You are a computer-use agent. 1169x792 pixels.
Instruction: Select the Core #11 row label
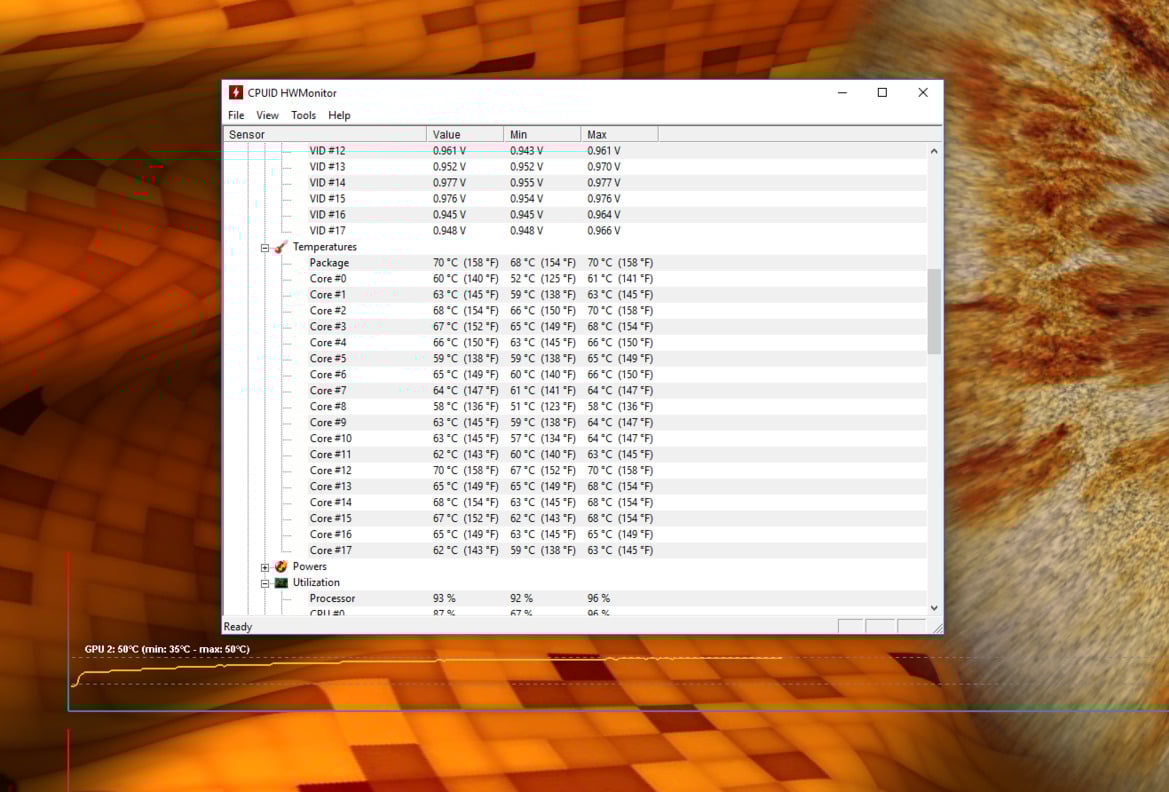pyautogui.click(x=330, y=455)
